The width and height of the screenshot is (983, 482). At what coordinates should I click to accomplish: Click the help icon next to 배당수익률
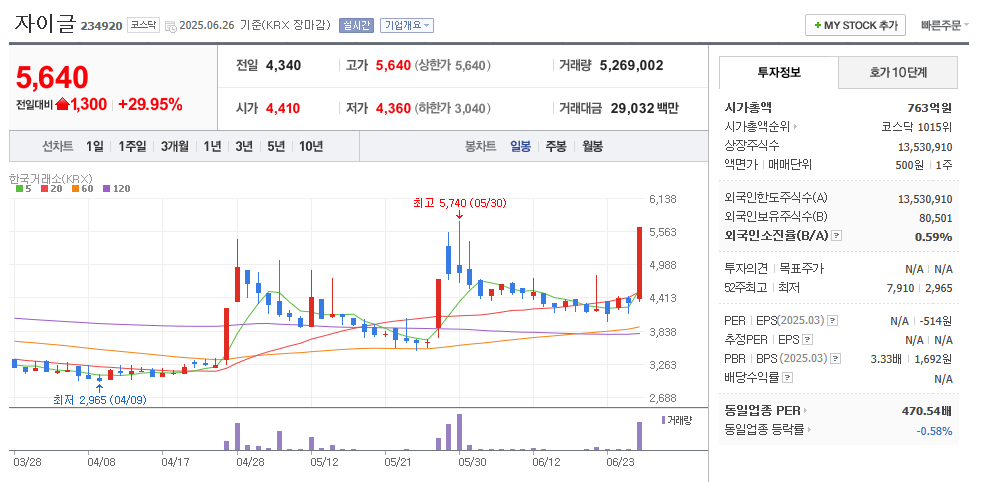(788, 377)
